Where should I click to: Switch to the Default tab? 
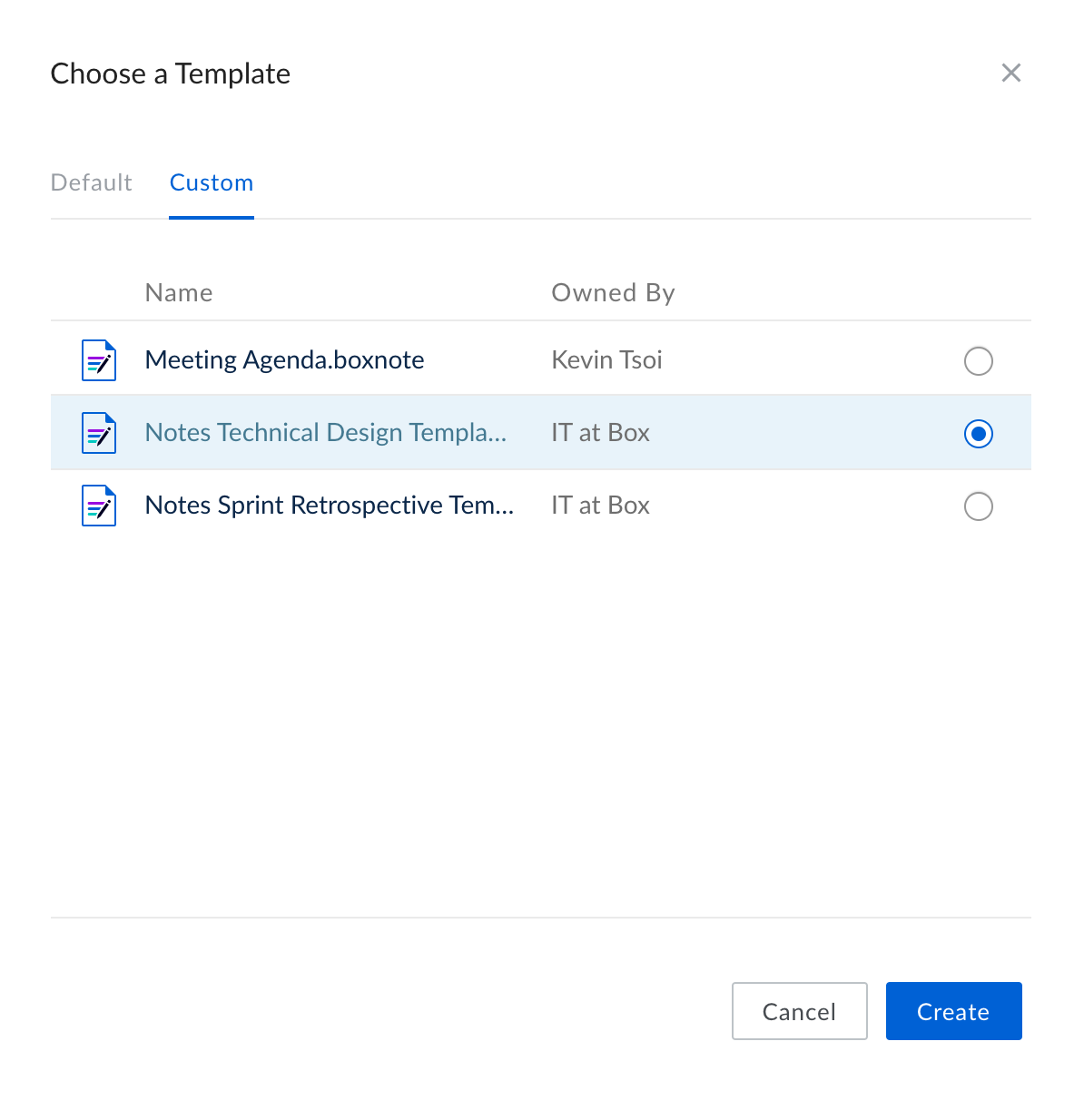[x=92, y=182]
